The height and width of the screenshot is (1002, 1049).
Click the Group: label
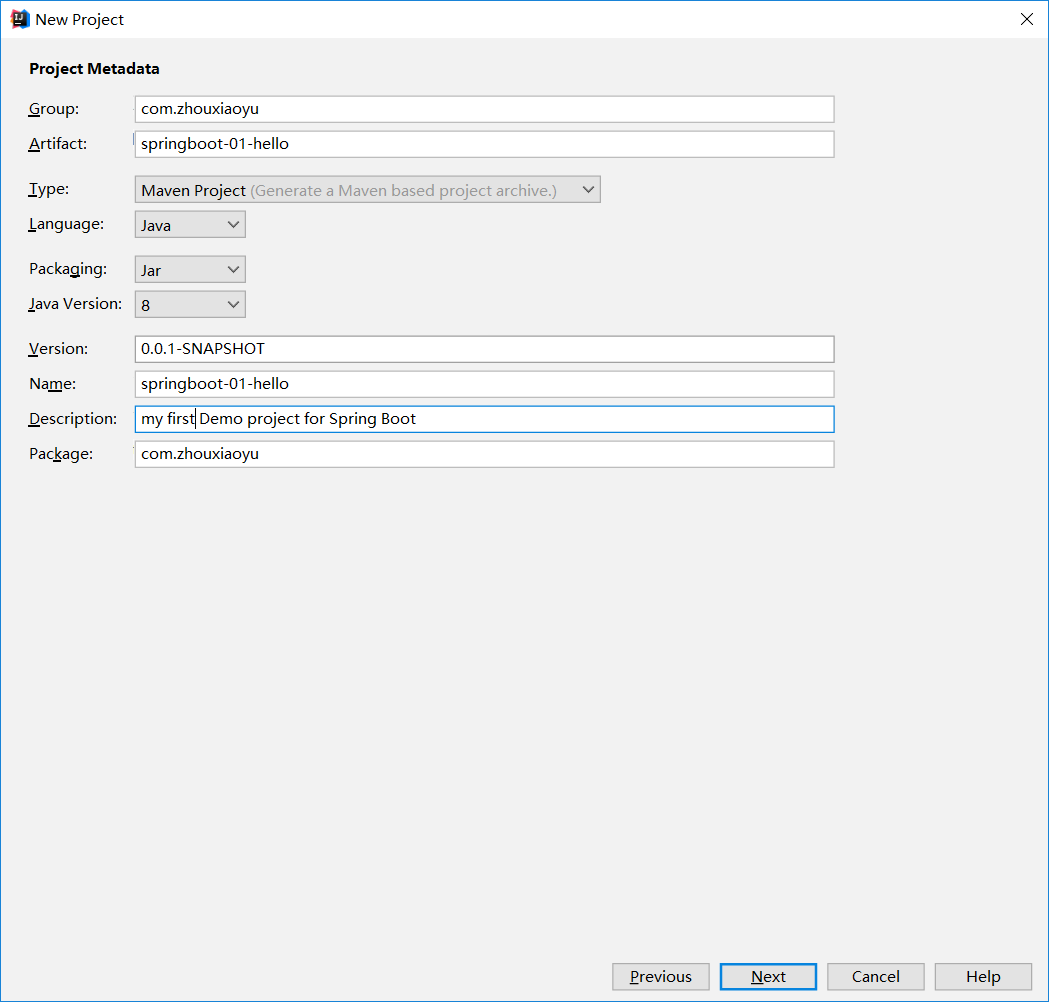click(x=54, y=109)
